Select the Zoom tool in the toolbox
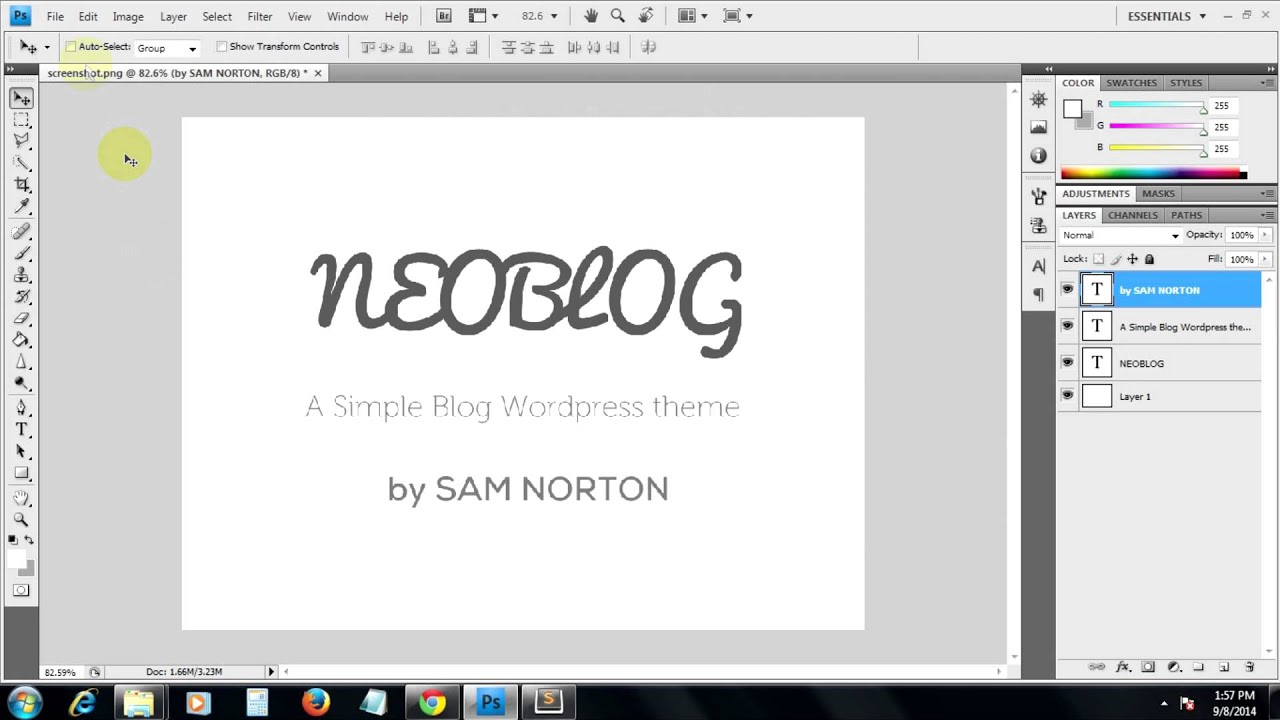The height and width of the screenshot is (720, 1280). [x=21, y=520]
